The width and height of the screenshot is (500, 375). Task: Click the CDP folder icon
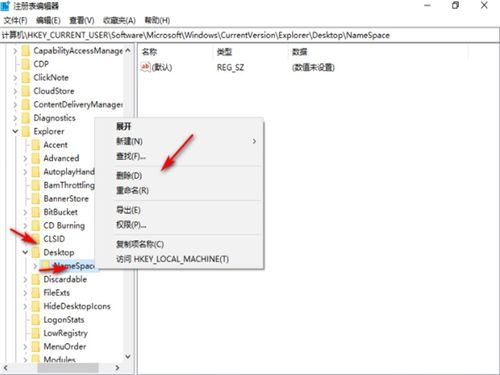pos(26,64)
